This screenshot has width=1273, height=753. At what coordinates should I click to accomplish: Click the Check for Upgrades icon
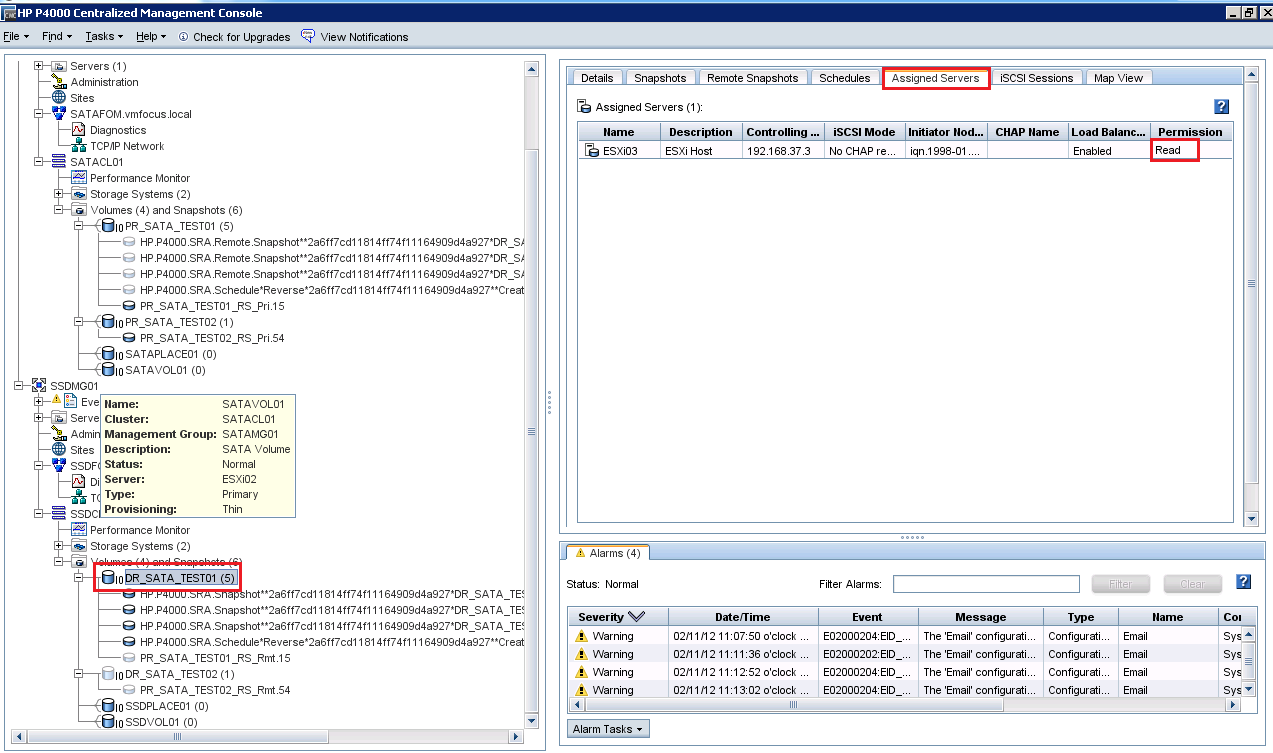184,37
